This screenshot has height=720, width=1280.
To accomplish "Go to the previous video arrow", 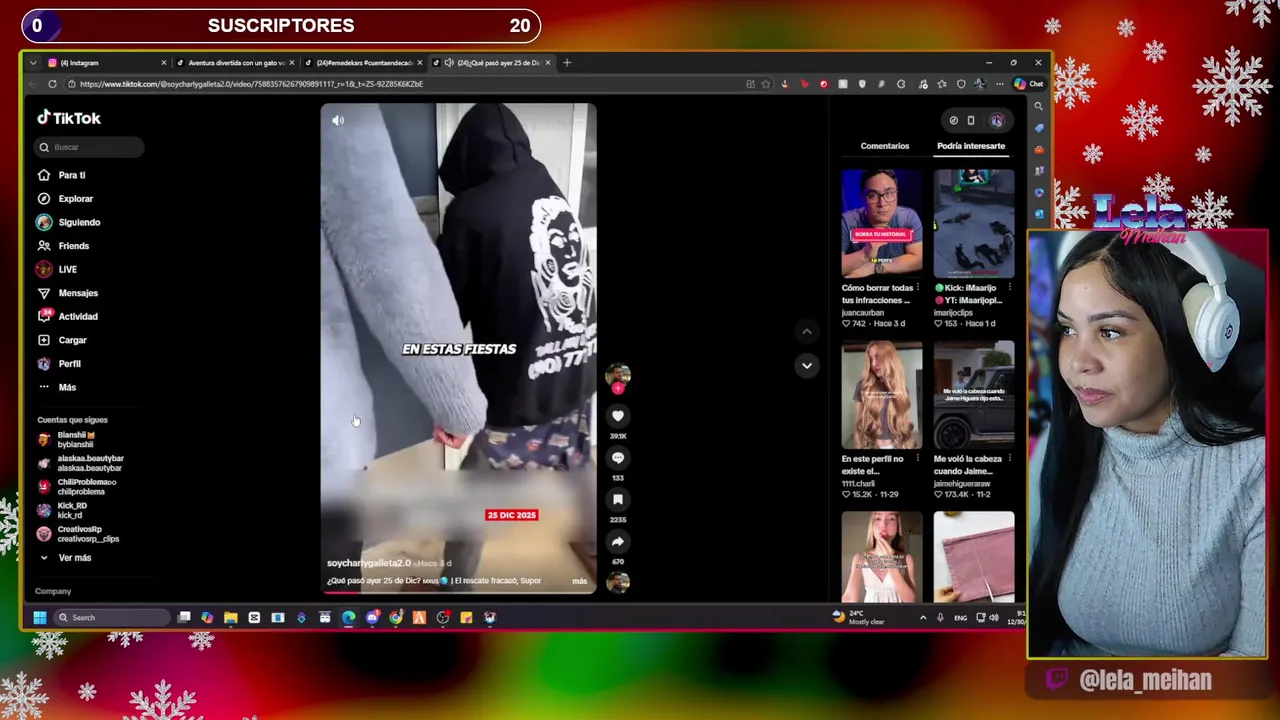I will tap(807, 331).
